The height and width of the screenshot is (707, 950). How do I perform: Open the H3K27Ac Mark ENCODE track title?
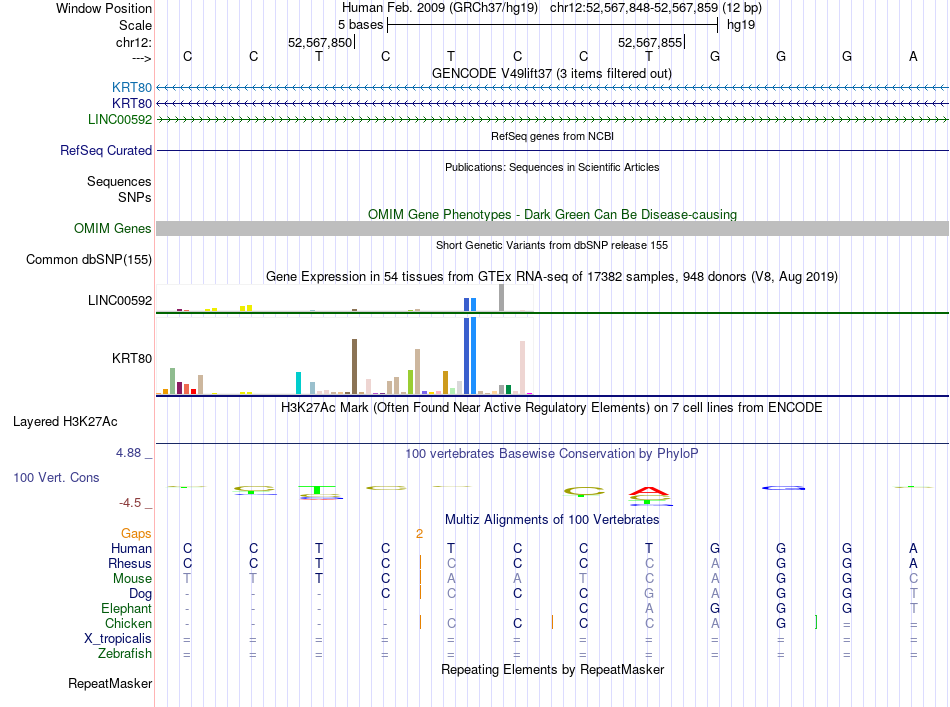(x=552, y=407)
